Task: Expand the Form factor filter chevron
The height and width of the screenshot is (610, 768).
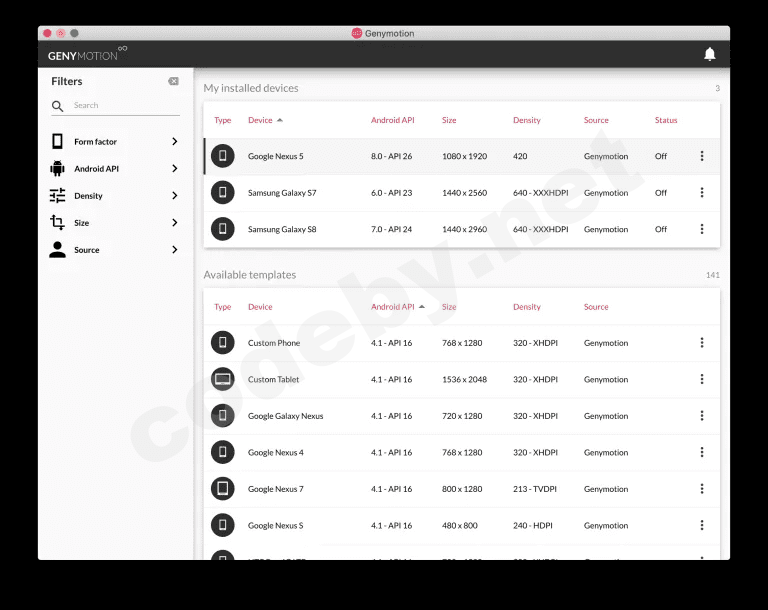Action: [x=175, y=141]
